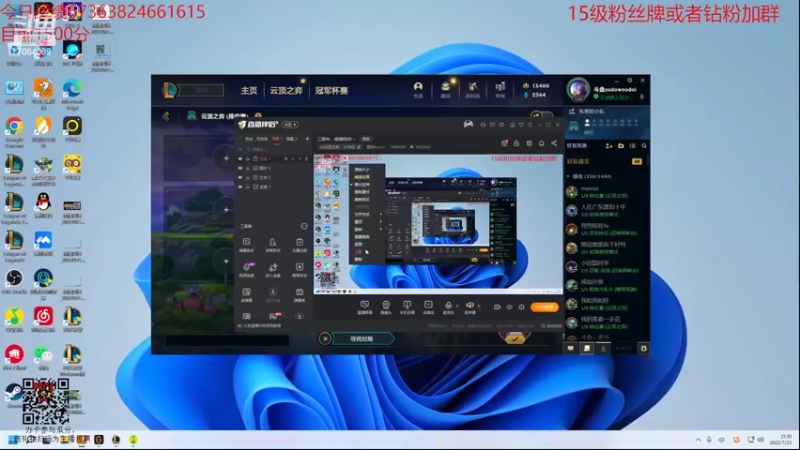
Task: Open settings gear next to start-stream button
Action: pyautogui.click(x=521, y=307)
